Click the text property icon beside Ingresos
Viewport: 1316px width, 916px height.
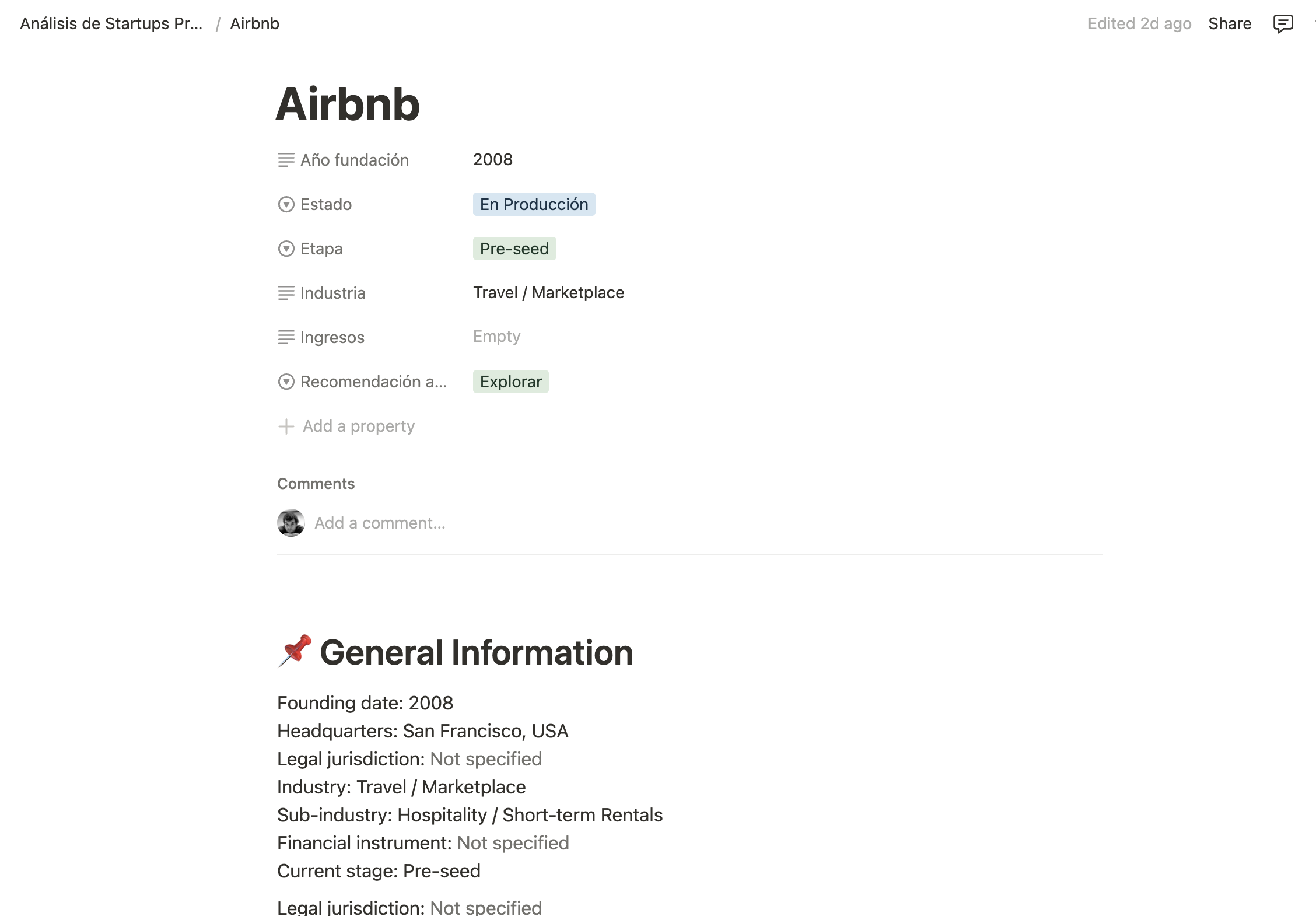click(286, 337)
